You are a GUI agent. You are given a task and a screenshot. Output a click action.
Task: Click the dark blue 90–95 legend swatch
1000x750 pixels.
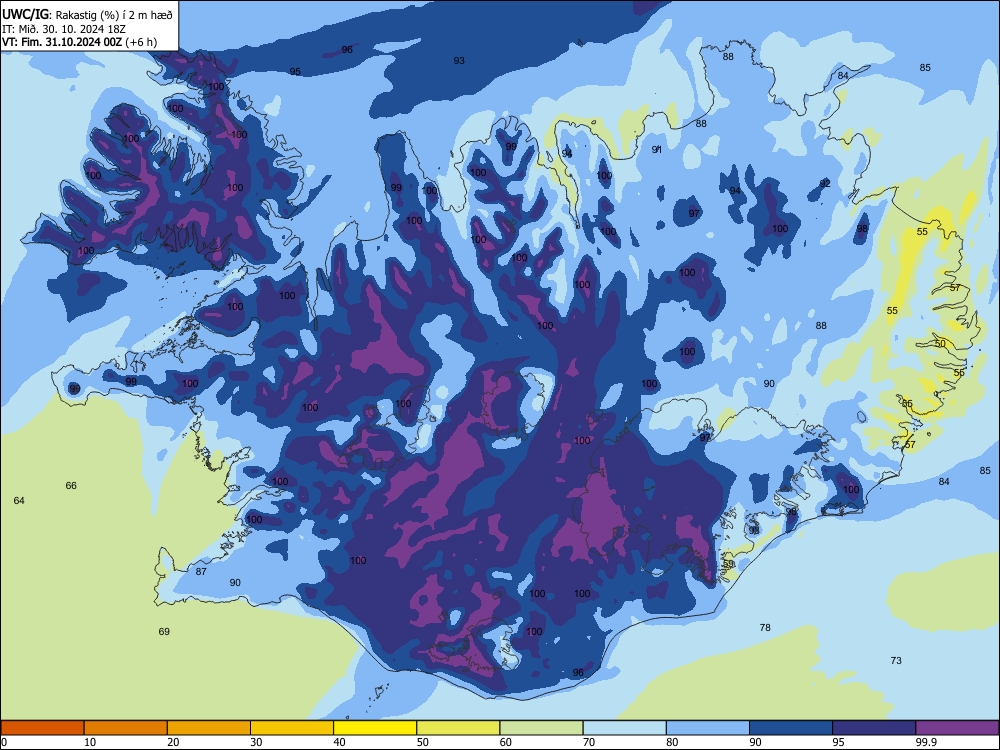tap(791, 728)
